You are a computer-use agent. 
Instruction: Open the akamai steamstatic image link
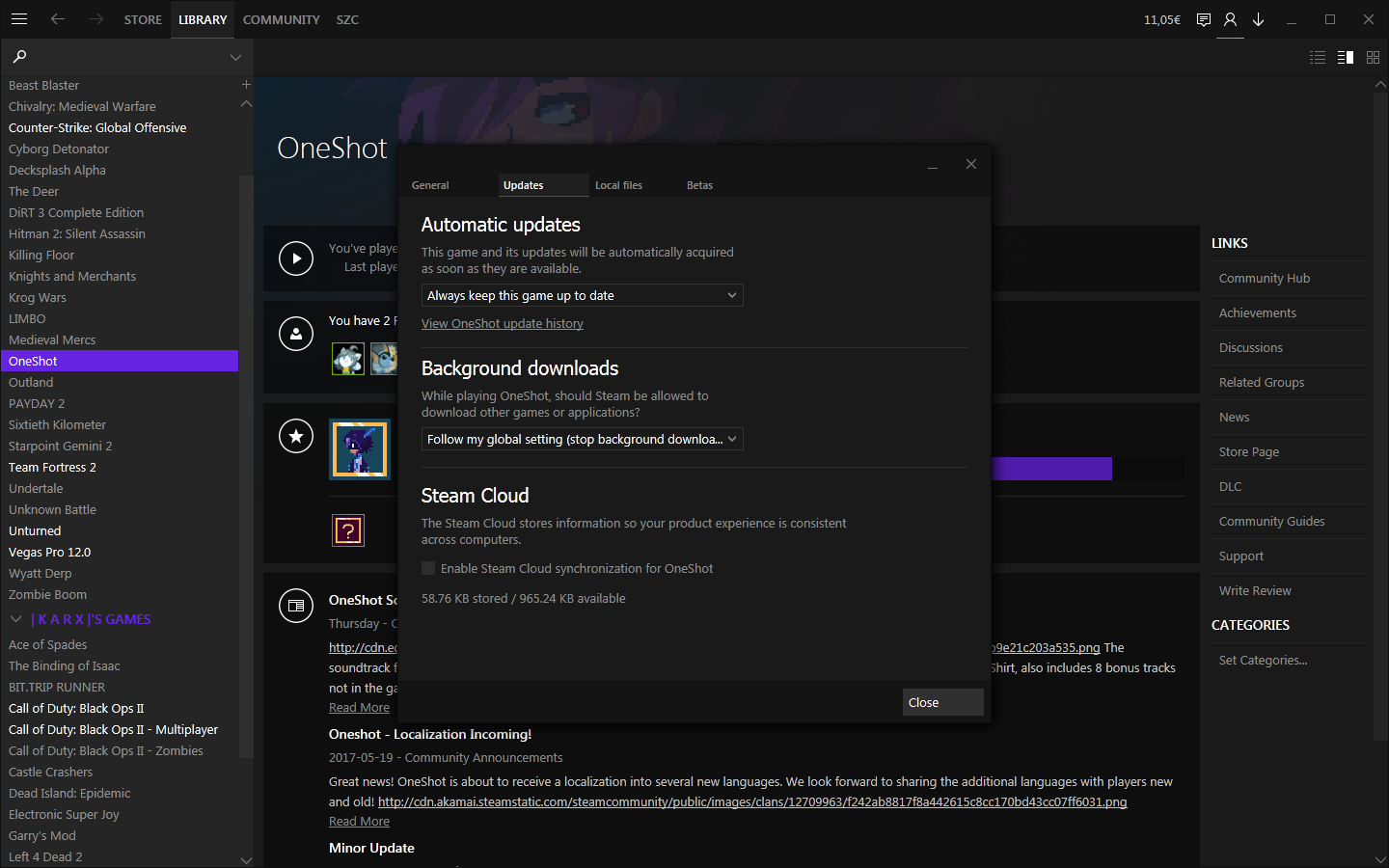pos(752,801)
